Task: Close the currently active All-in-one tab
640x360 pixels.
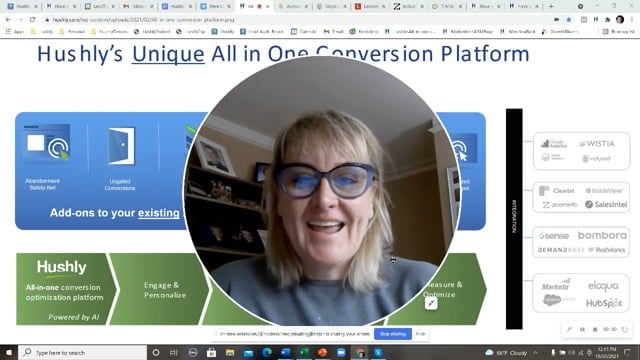Action: tap(268, 7)
